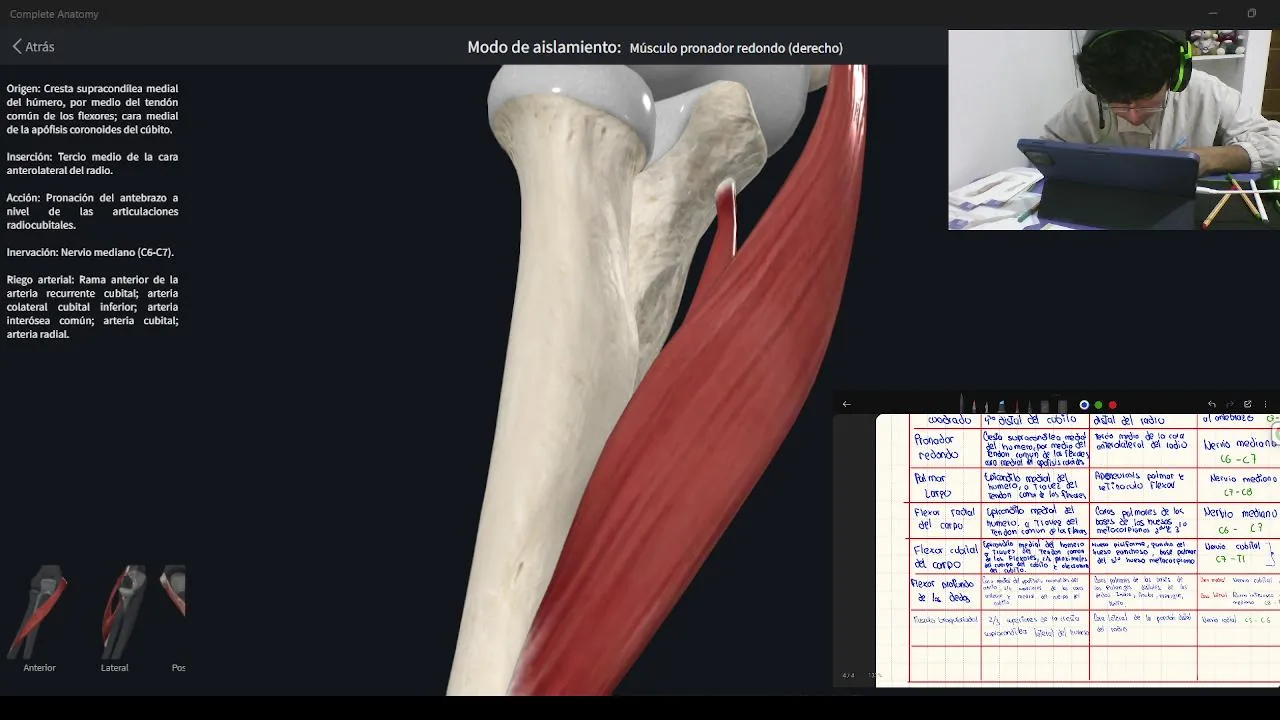The width and height of the screenshot is (1280, 720).
Task: Pick the blue ink color in notes toolbar
Action: point(1084,405)
